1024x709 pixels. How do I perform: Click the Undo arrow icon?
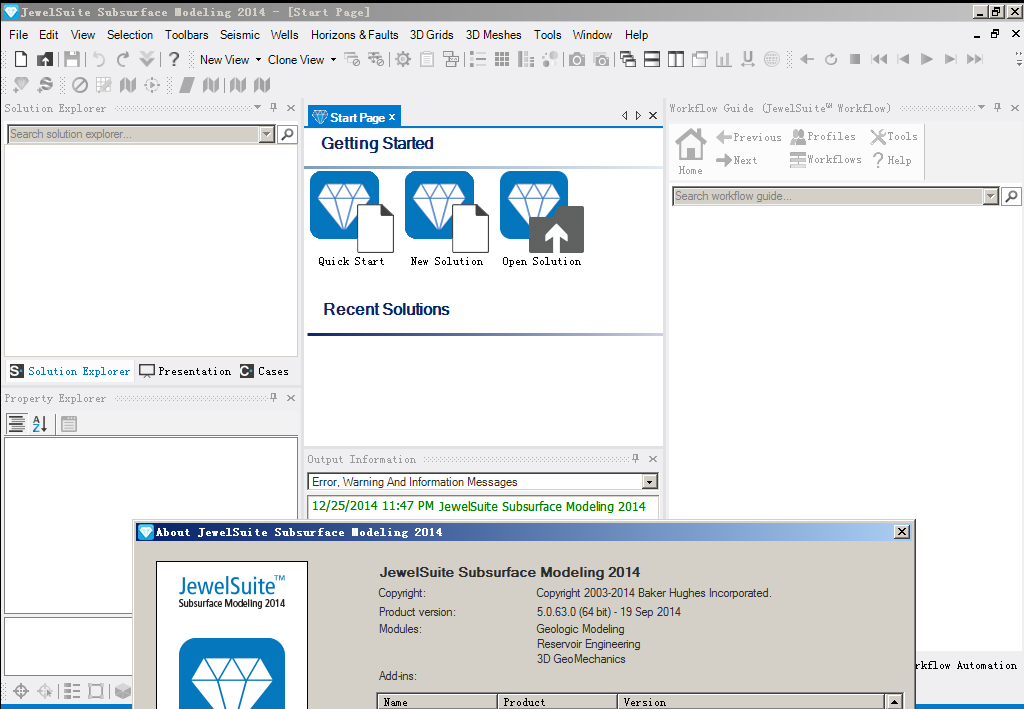[99, 59]
